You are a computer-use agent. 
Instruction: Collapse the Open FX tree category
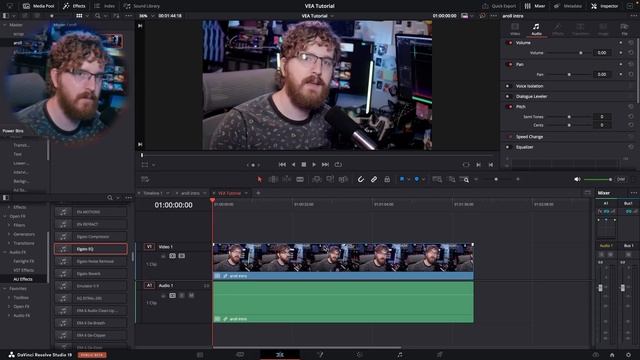coord(5,216)
